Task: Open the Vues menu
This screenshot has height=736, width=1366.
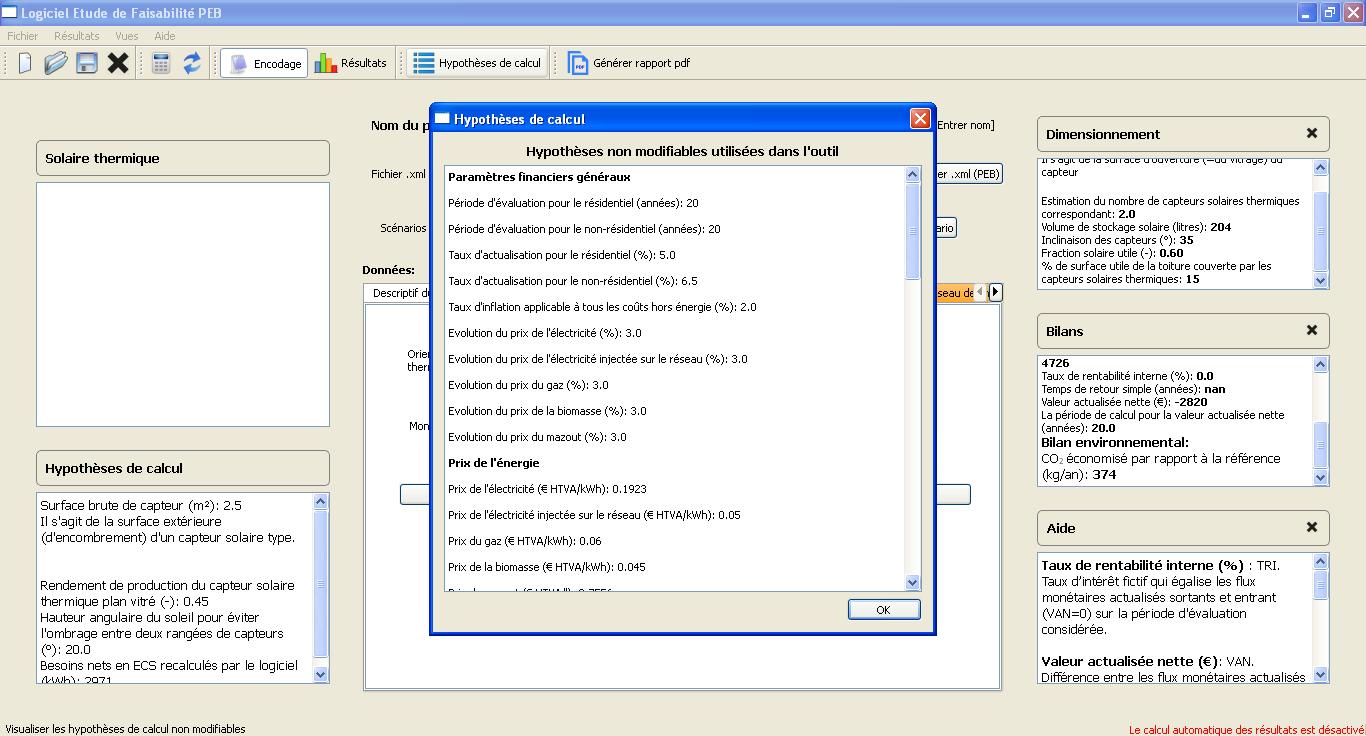Action: pyautogui.click(x=127, y=36)
